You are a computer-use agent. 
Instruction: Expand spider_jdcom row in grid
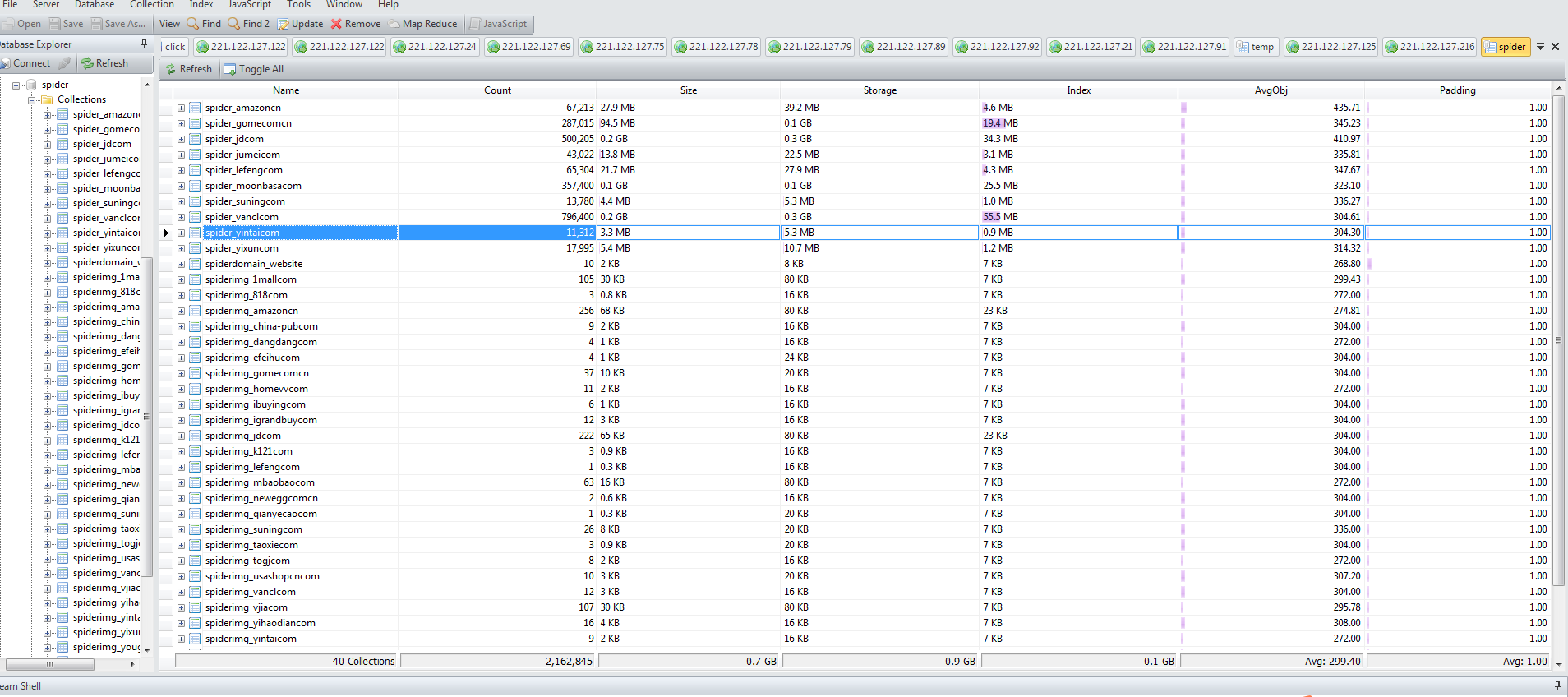point(181,139)
